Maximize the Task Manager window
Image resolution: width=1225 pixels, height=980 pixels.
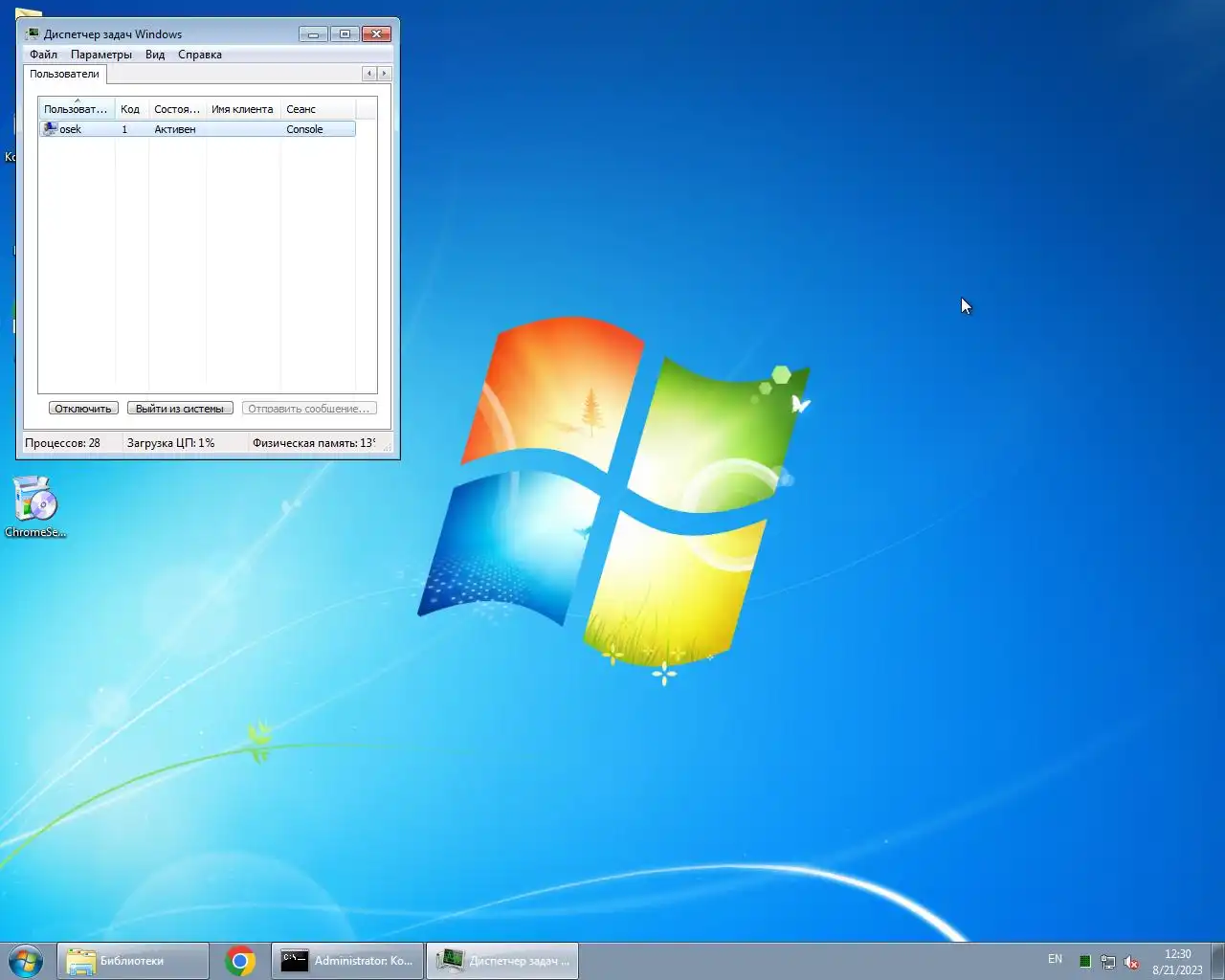click(x=345, y=33)
